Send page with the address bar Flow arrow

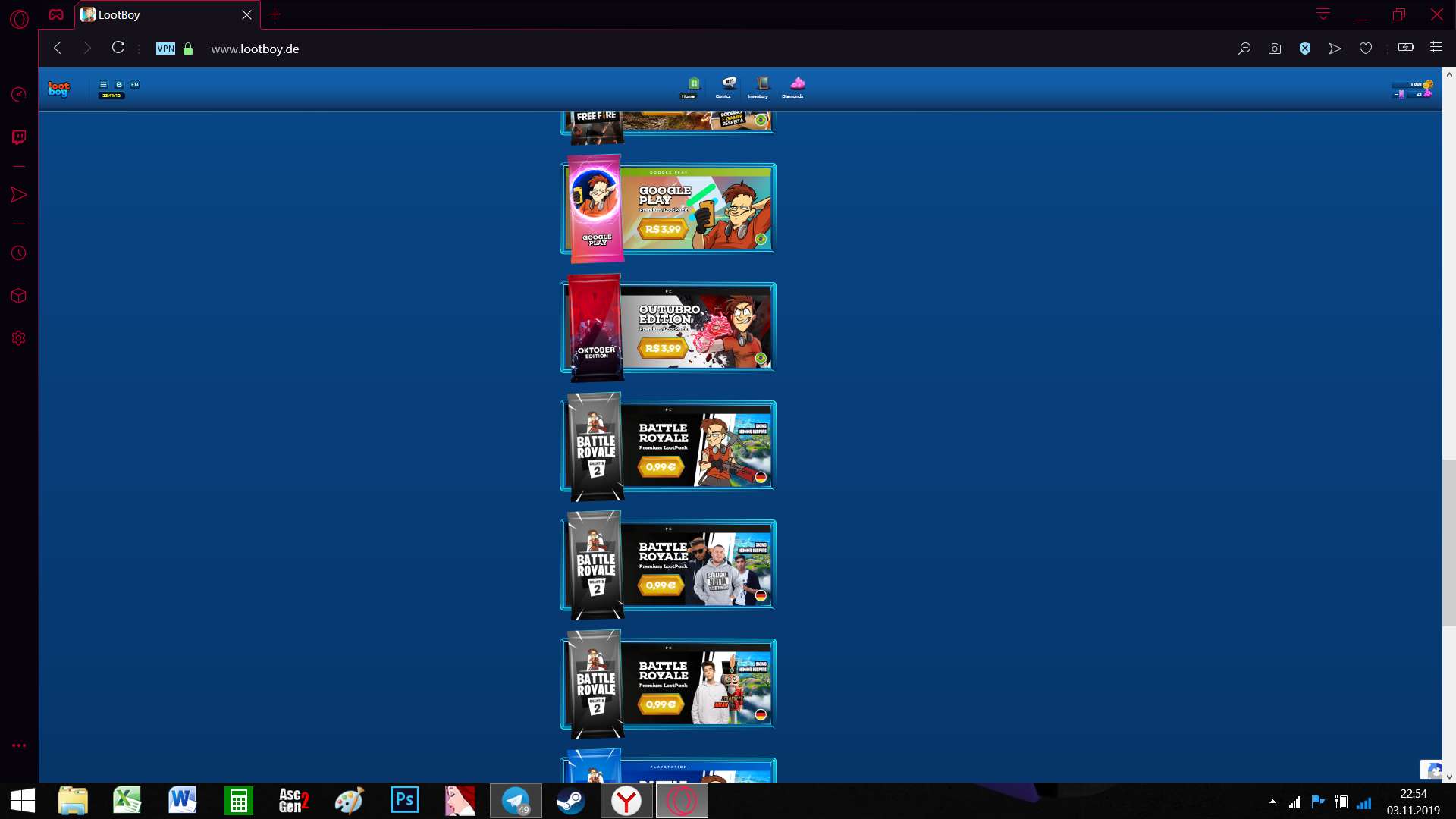coord(1335,49)
